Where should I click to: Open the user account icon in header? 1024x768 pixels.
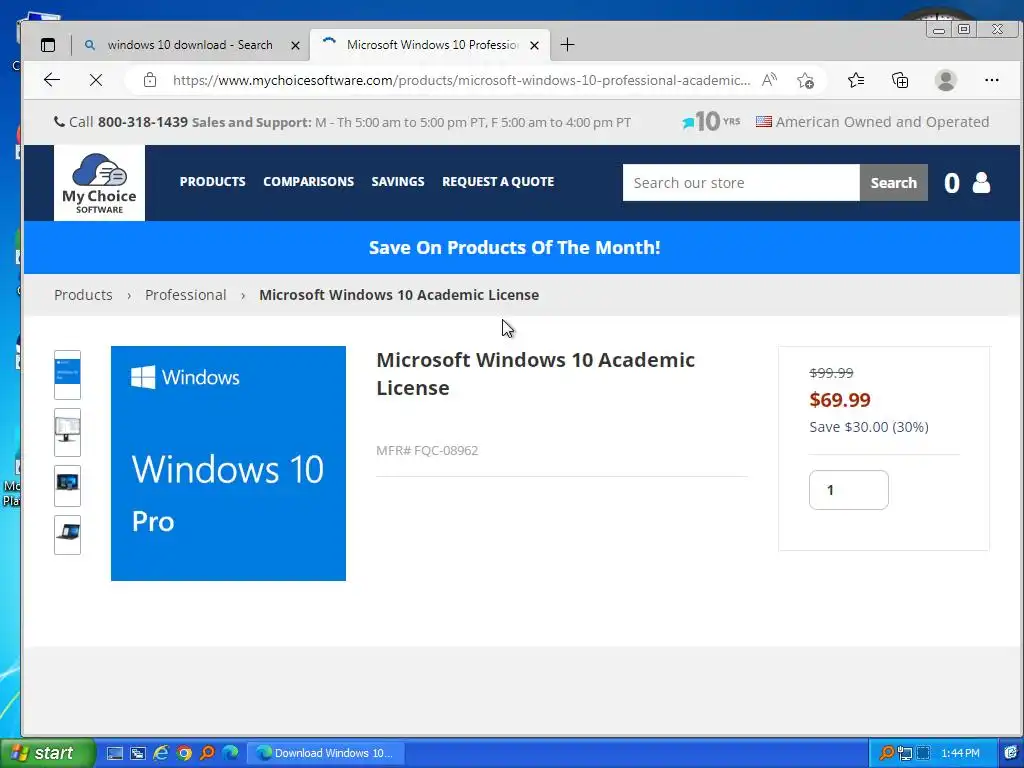[981, 183]
